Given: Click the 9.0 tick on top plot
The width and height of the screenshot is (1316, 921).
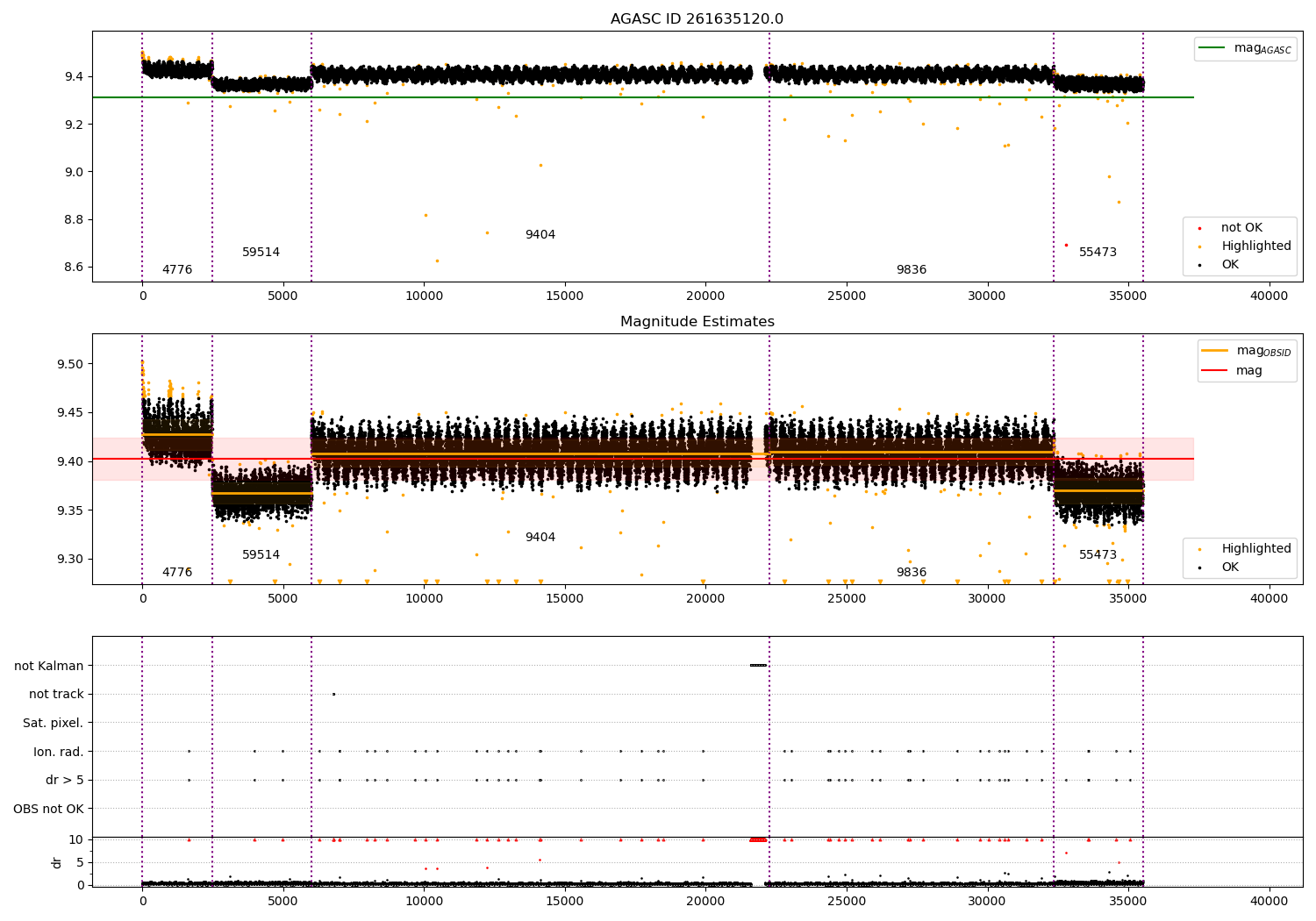Looking at the screenshot, I should [x=75, y=172].
